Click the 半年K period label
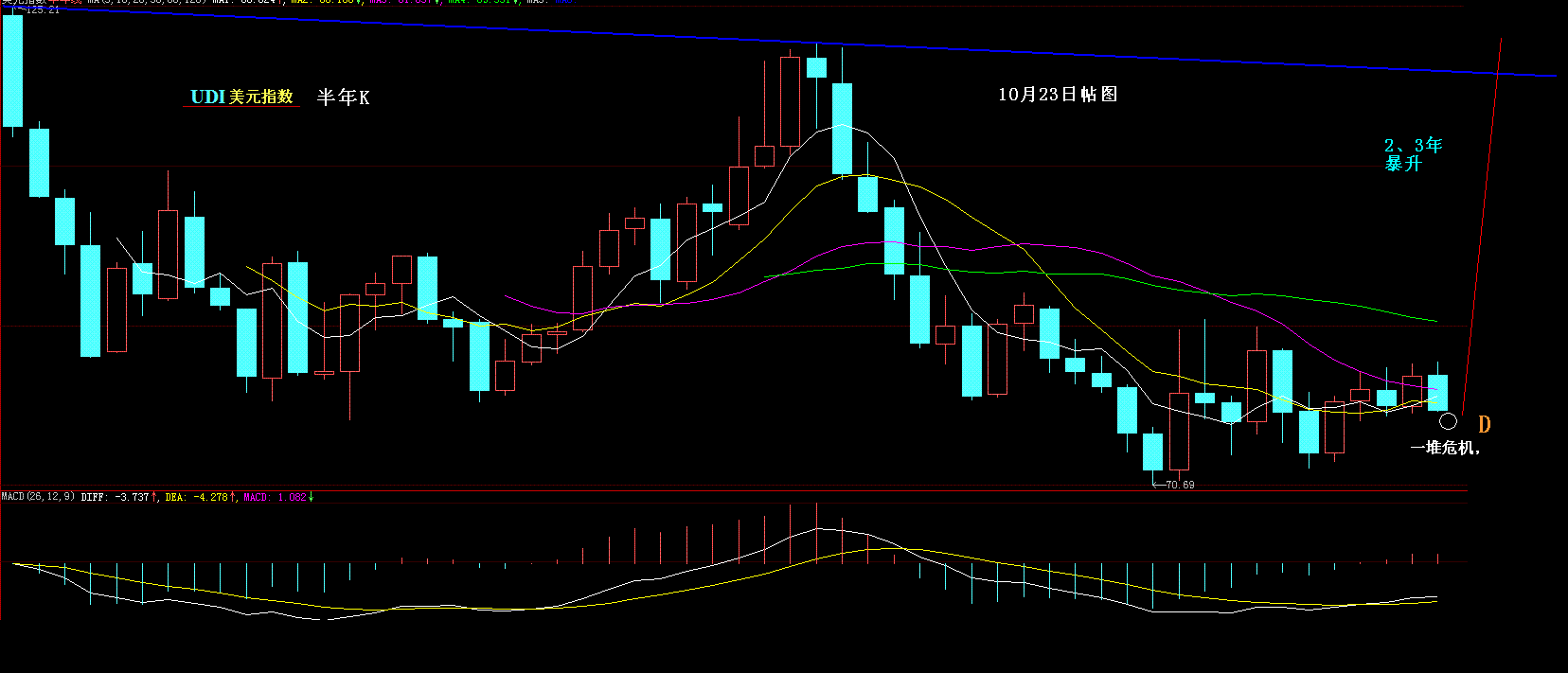Image resolution: width=1568 pixels, height=673 pixels. click(x=343, y=97)
